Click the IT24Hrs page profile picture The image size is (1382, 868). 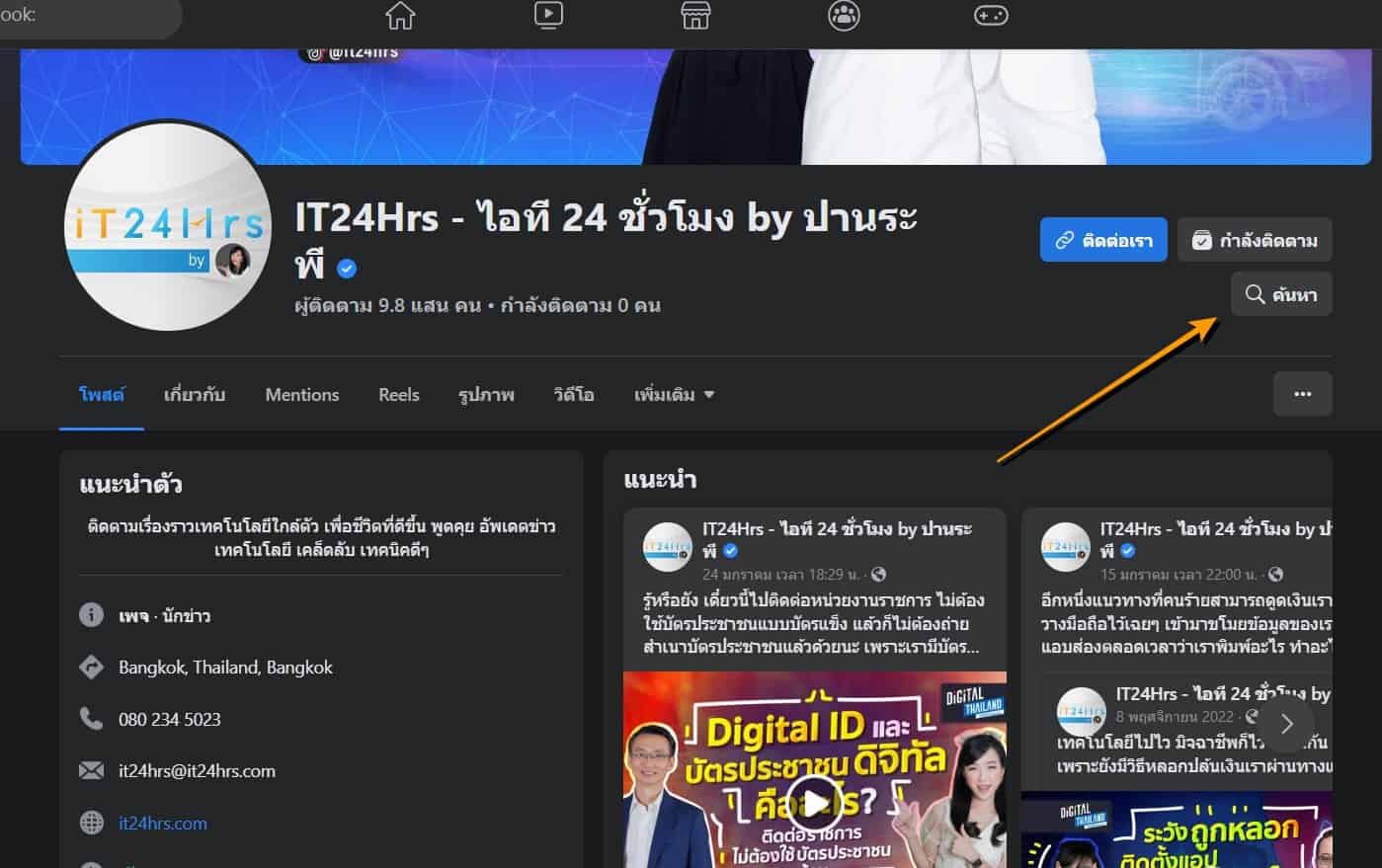coord(168,227)
